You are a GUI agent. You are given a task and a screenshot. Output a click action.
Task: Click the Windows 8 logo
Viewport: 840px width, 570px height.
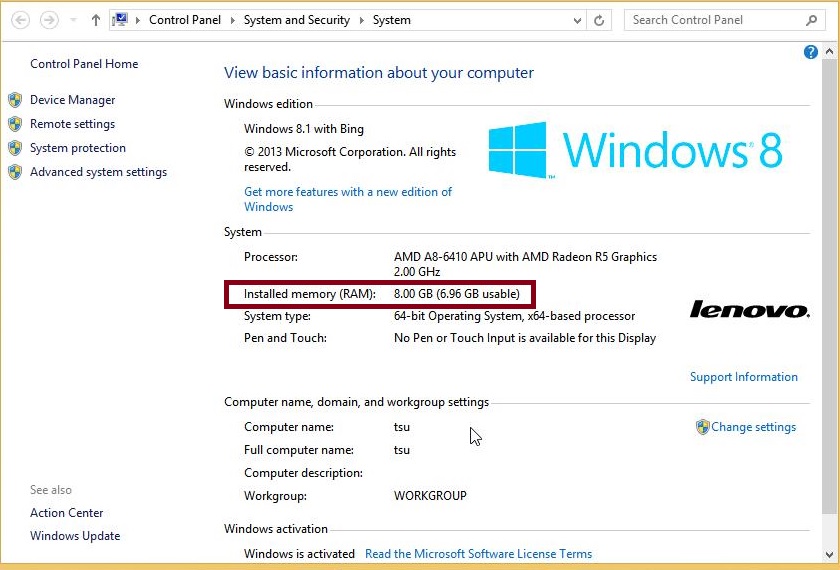click(x=635, y=150)
